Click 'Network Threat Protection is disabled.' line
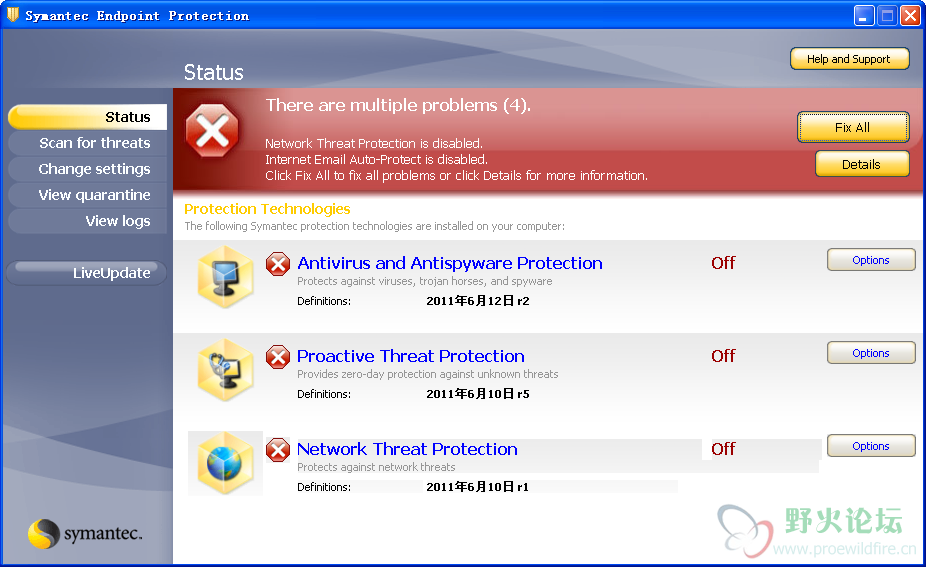926x567 pixels. click(374, 144)
